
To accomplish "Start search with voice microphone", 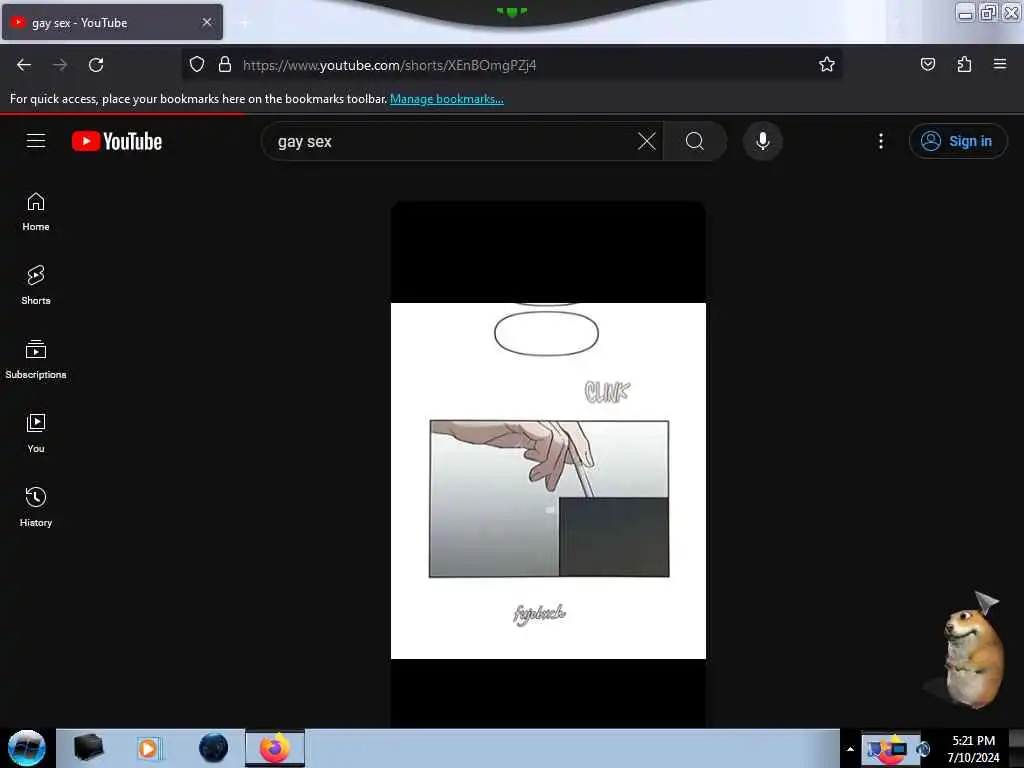I will click(x=763, y=141).
